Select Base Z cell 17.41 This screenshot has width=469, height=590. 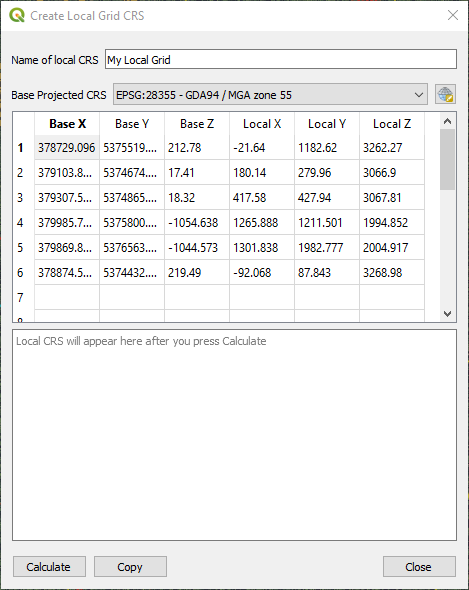(197, 172)
